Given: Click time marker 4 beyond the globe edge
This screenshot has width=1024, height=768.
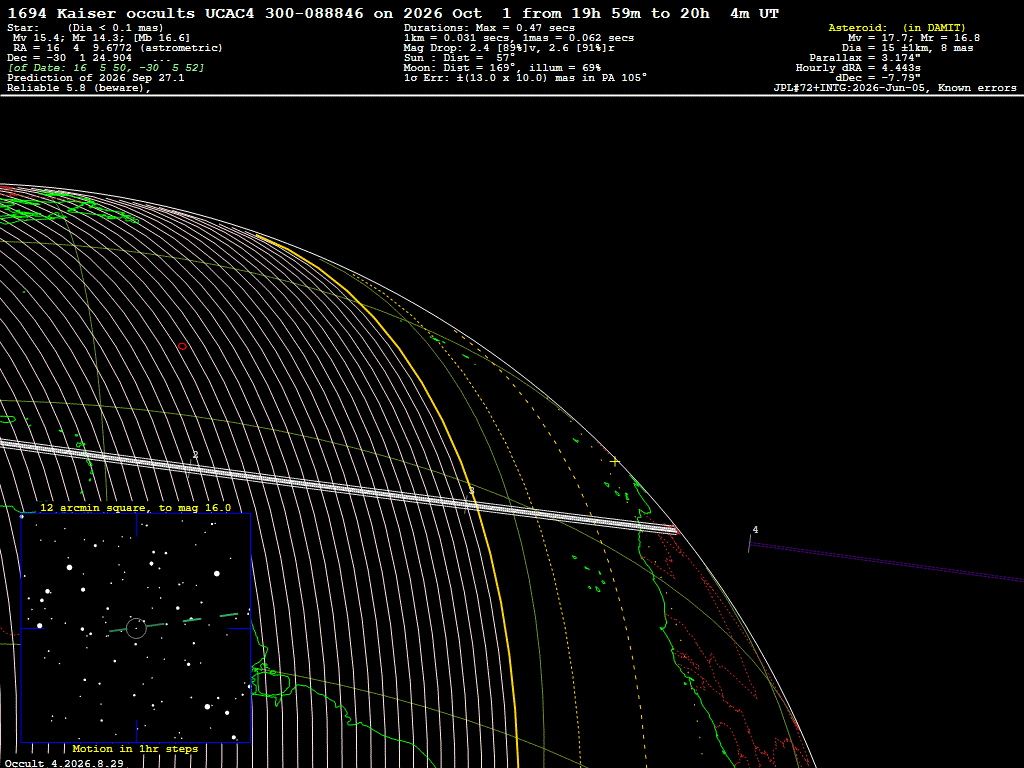Looking at the screenshot, I should pyautogui.click(x=756, y=530).
